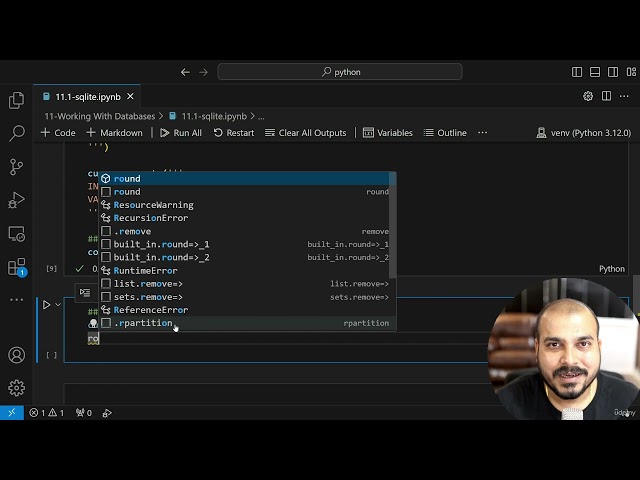
Task: Open the Accounts menu icon
Action: [x=16, y=355]
